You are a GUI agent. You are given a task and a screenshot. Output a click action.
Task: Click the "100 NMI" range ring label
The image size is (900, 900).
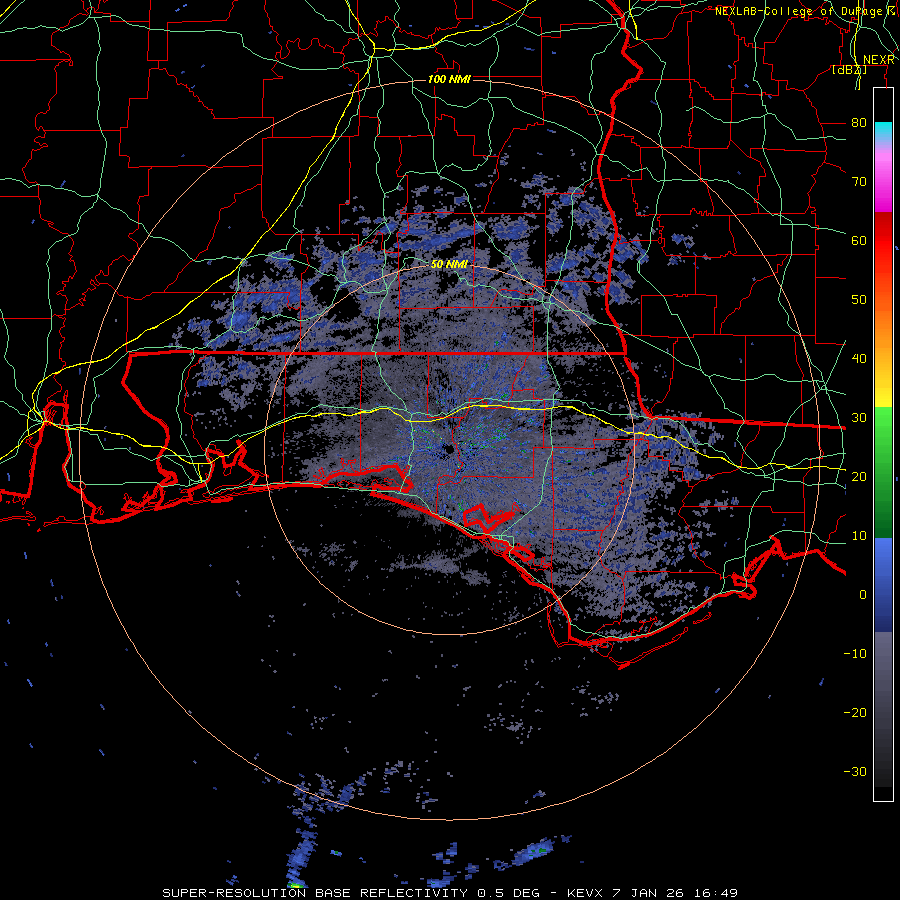pyautogui.click(x=449, y=79)
